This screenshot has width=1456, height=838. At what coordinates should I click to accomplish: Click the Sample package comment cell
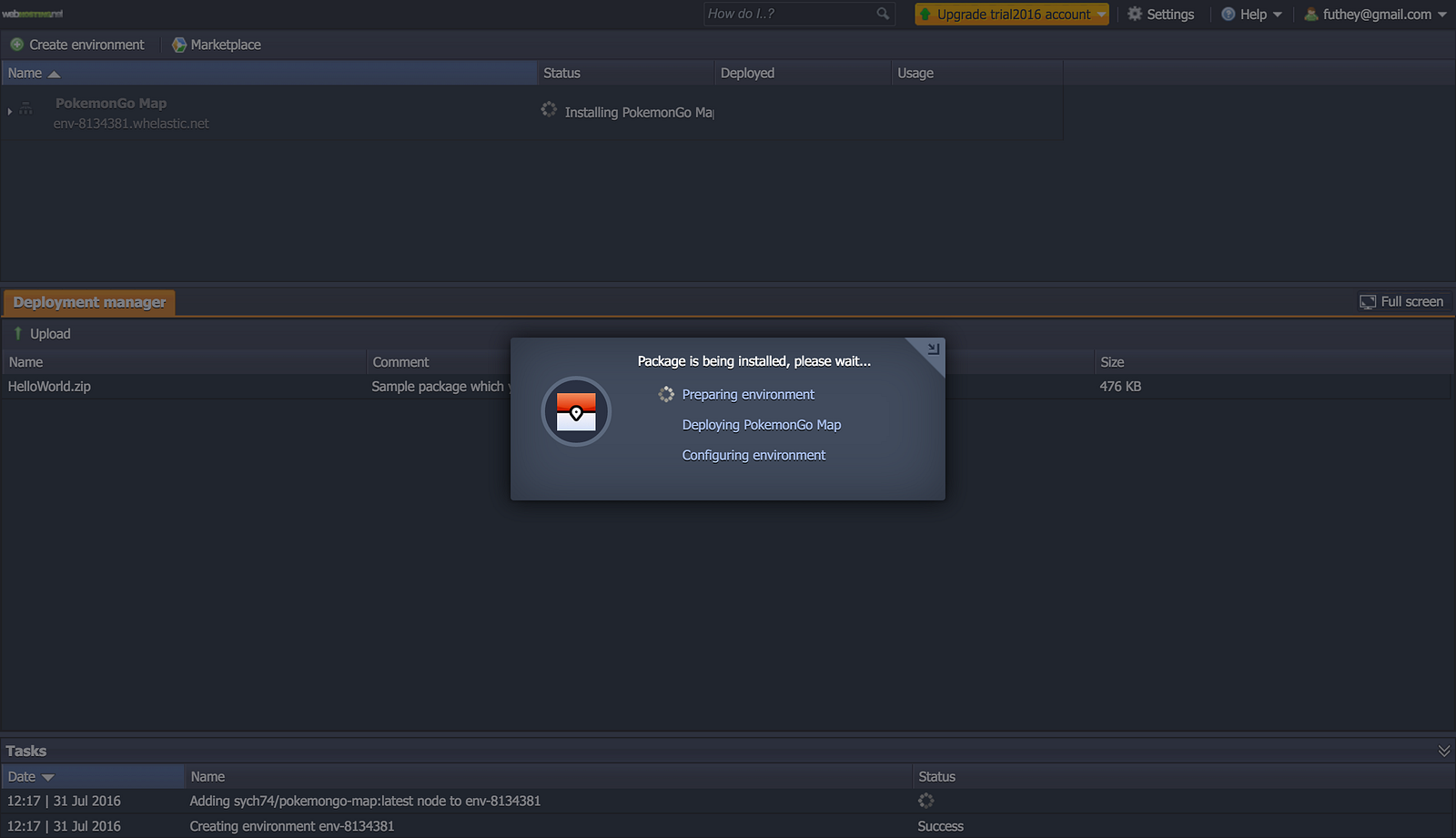coord(440,387)
